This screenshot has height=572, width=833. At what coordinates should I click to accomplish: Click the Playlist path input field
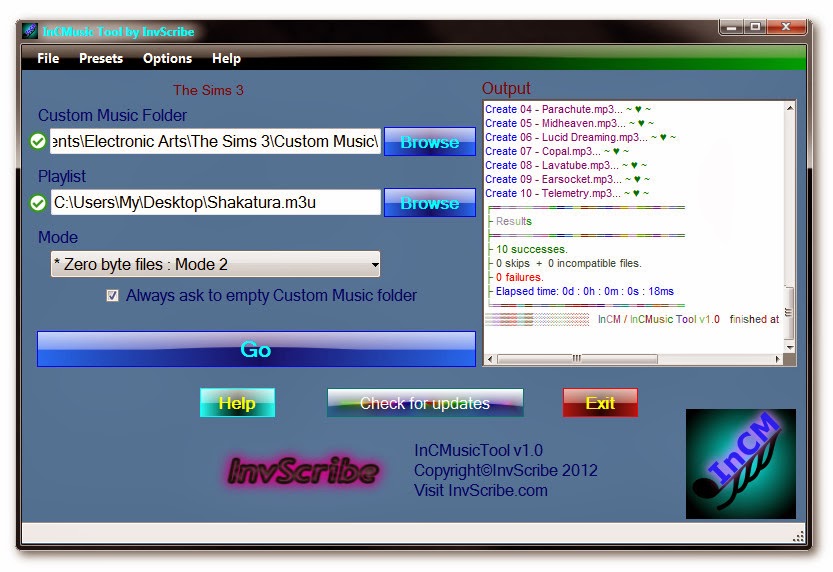click(215, 202)
